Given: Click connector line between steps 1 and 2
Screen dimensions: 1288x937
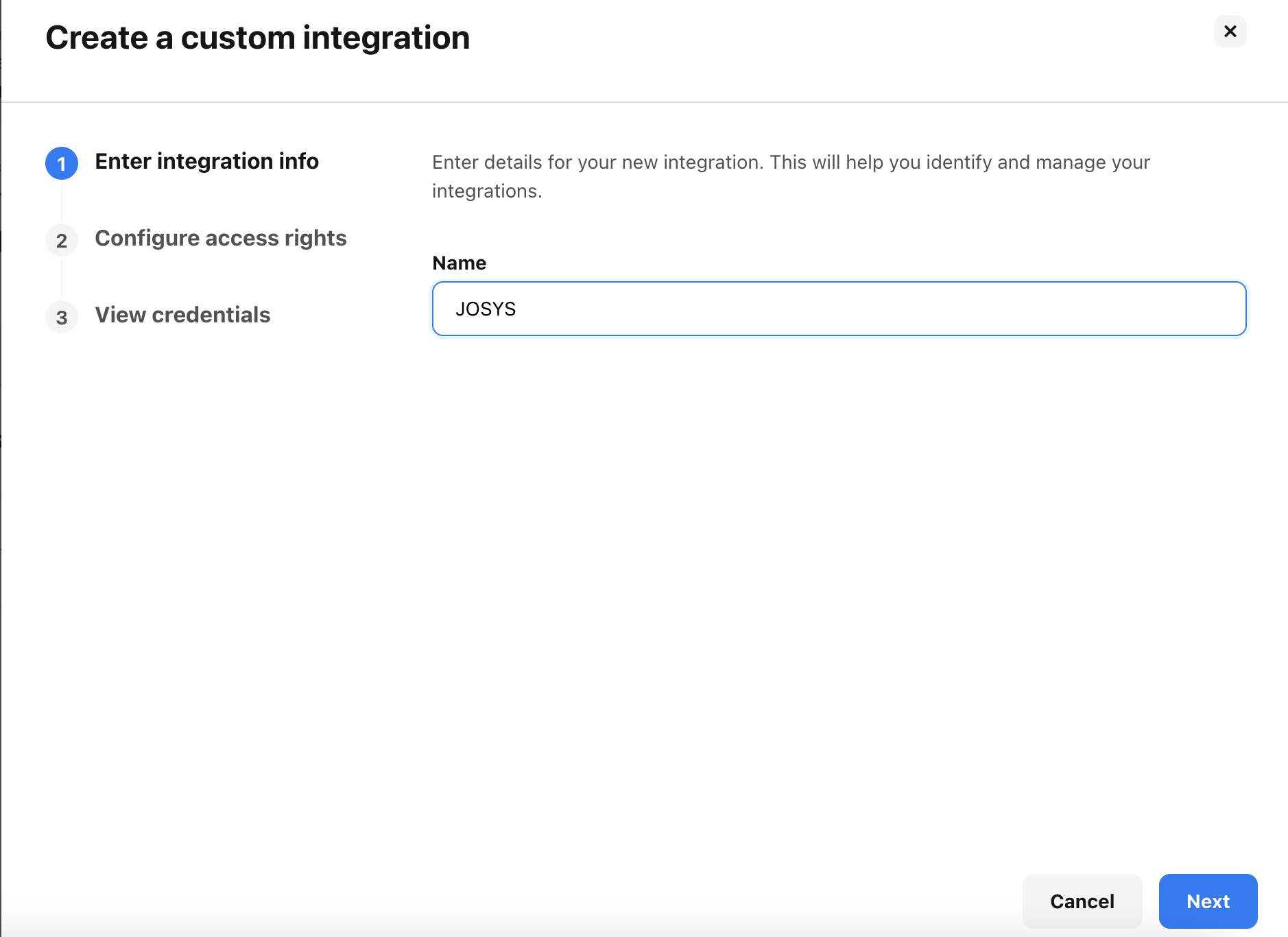Looking at the screenshot, I should pos(62,202).
